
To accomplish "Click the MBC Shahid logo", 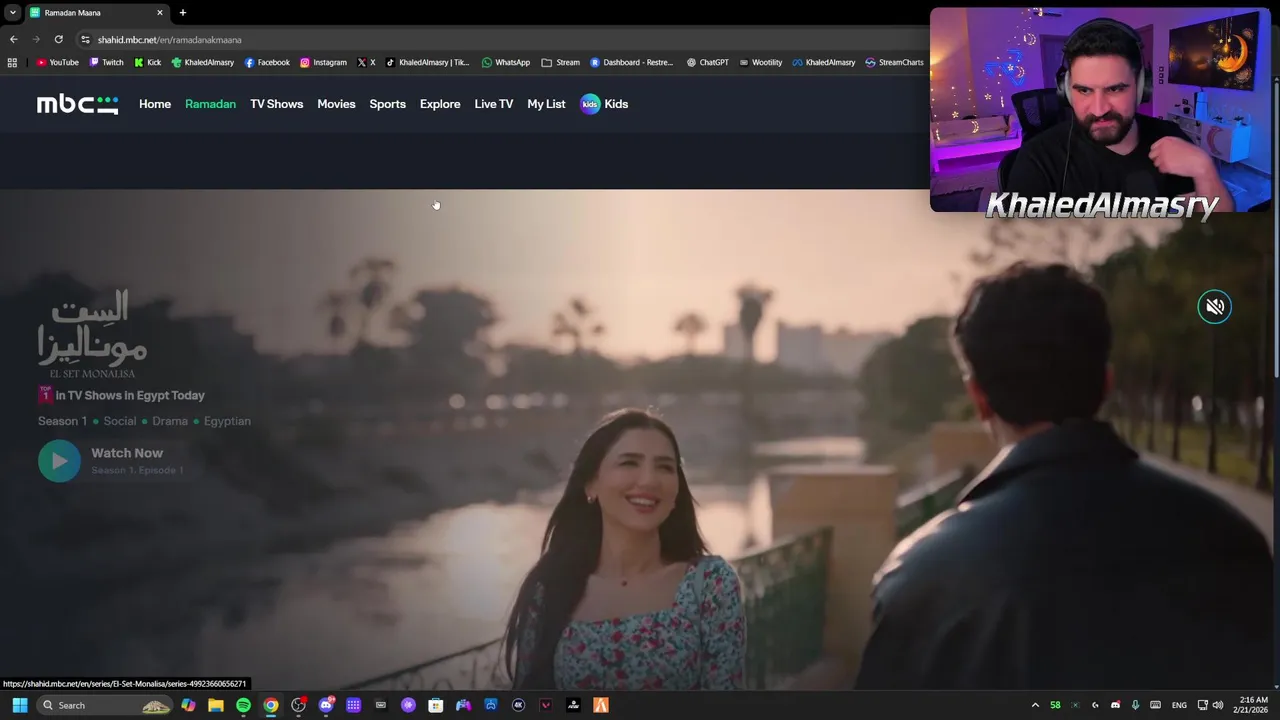I will click(x=78, y=104).
